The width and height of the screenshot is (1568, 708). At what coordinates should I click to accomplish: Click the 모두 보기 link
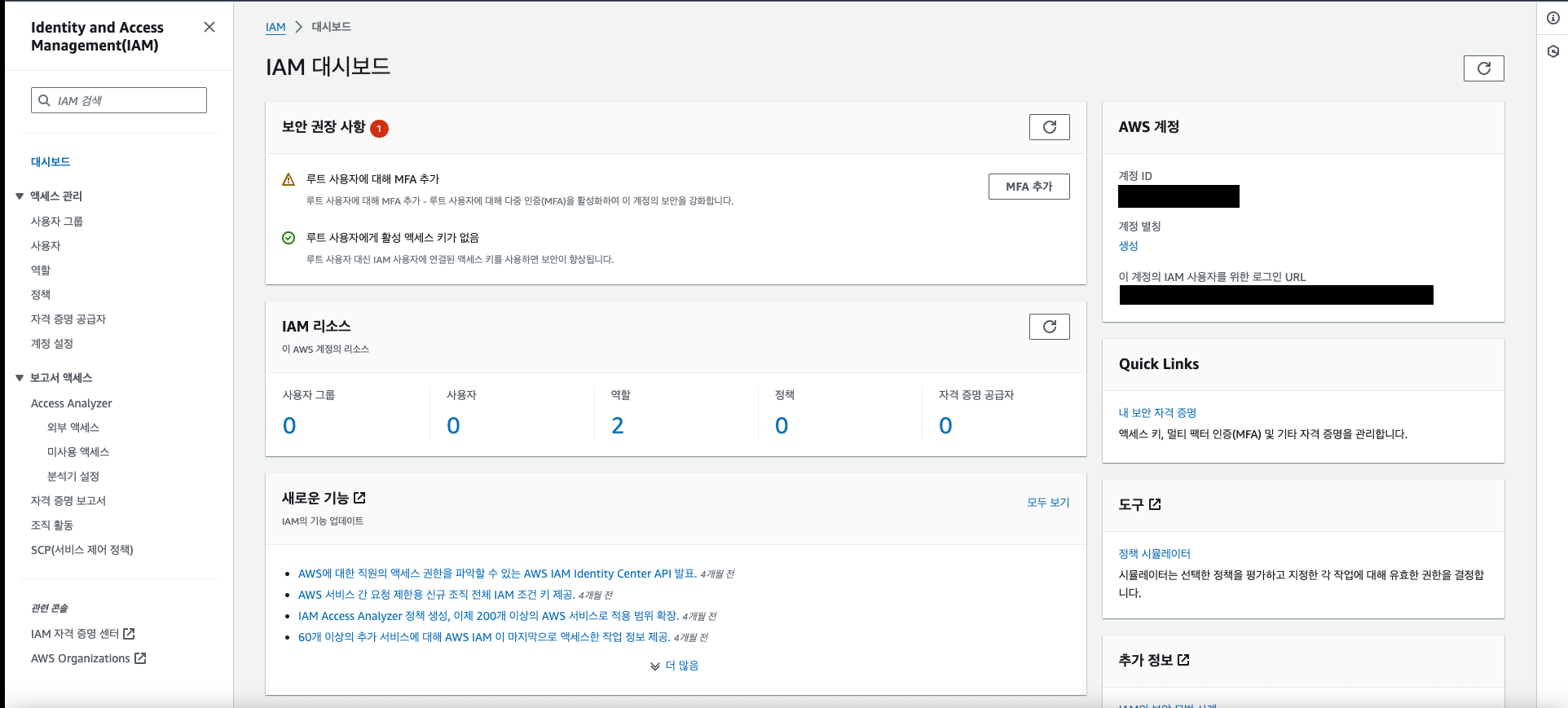(1048, 503)
